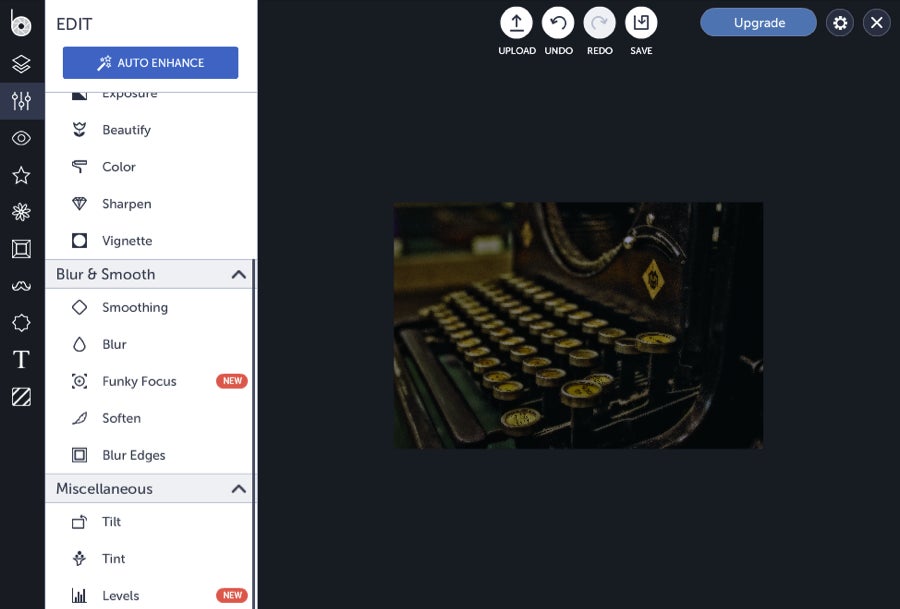Click the Levels NEW badge
This screenshot has width=900, height=609.
click(x=232, y=596)
